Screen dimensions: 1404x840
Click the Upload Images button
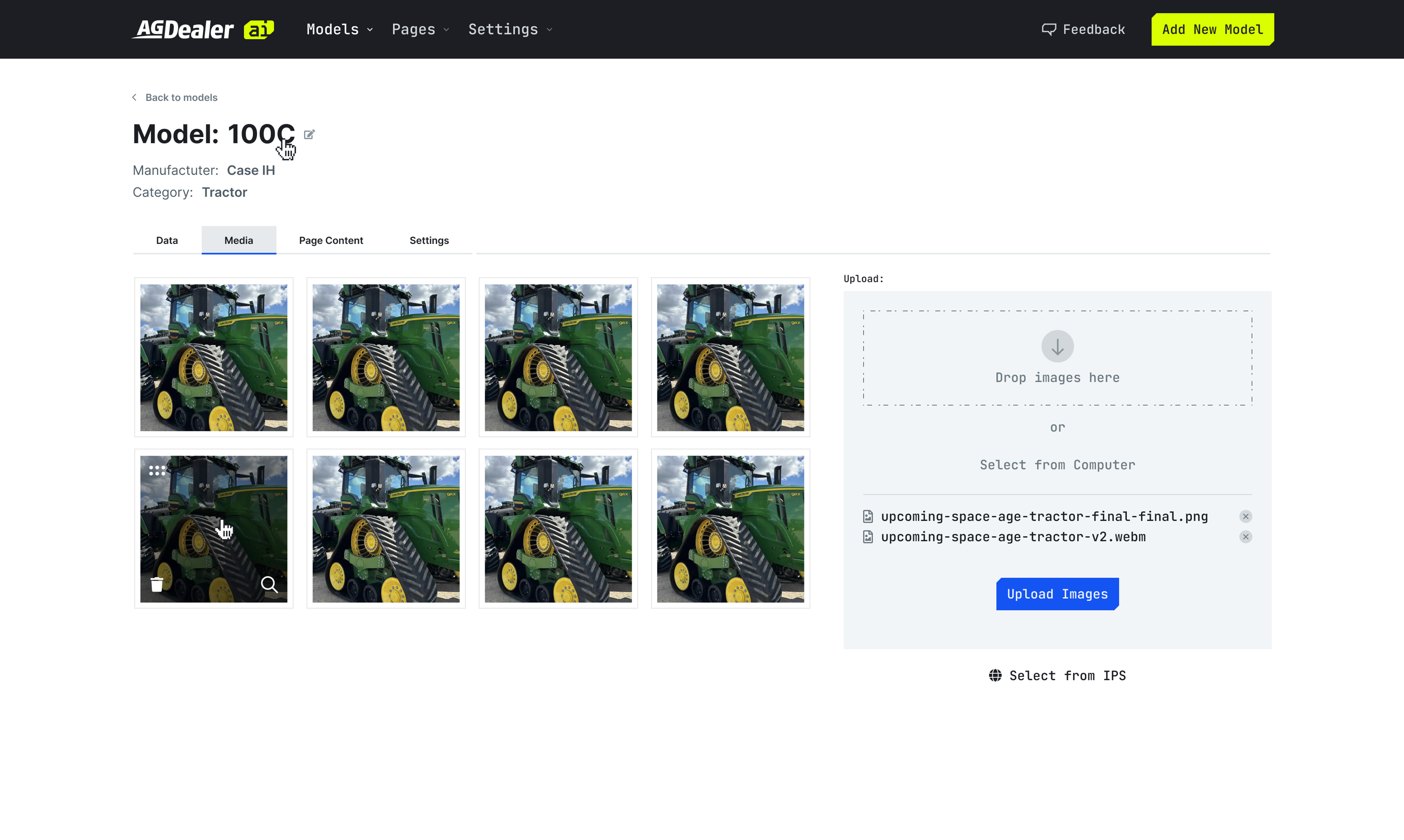point(1057,594)
